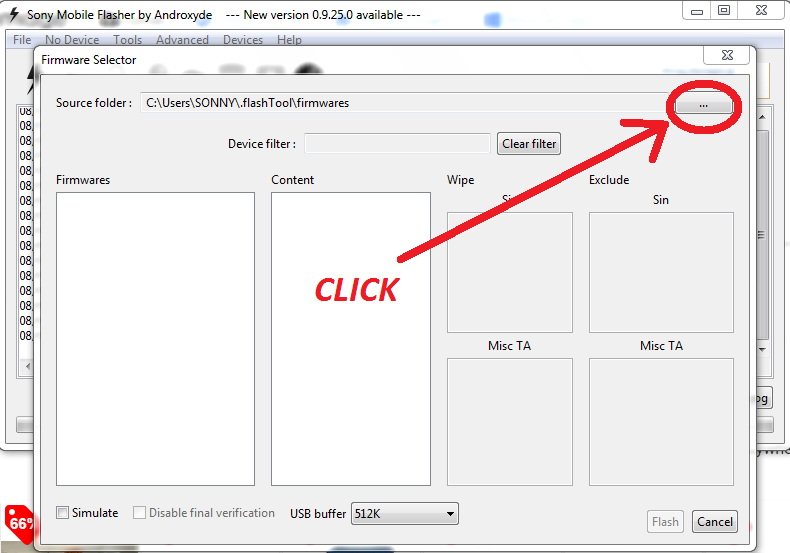790x553 pixels.
Task: Click the Firmwares list box
Action: pos(155,338)
